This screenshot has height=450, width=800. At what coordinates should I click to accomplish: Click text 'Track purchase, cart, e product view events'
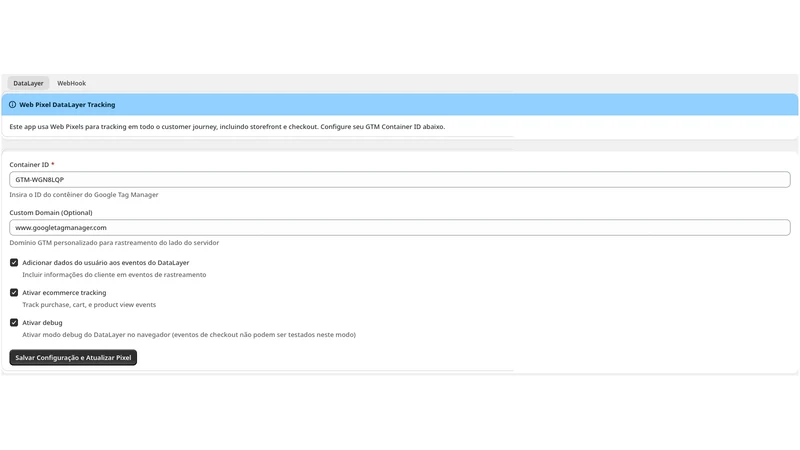[89, 305]
